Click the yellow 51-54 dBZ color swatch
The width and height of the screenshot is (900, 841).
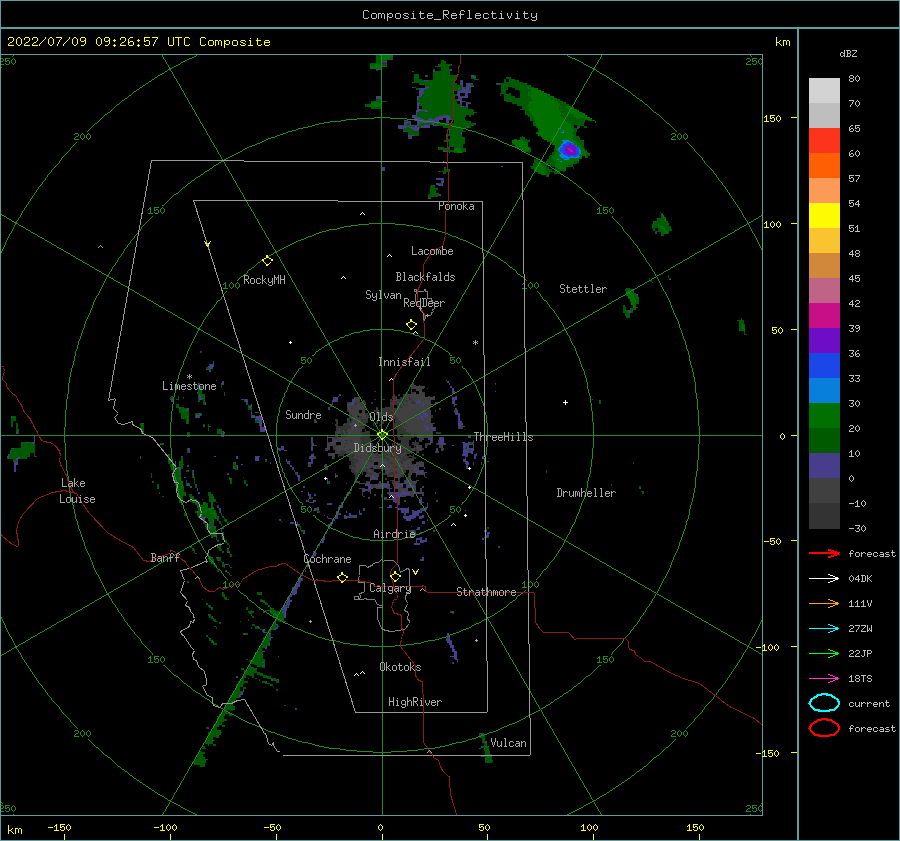click(x=824, y=216)
